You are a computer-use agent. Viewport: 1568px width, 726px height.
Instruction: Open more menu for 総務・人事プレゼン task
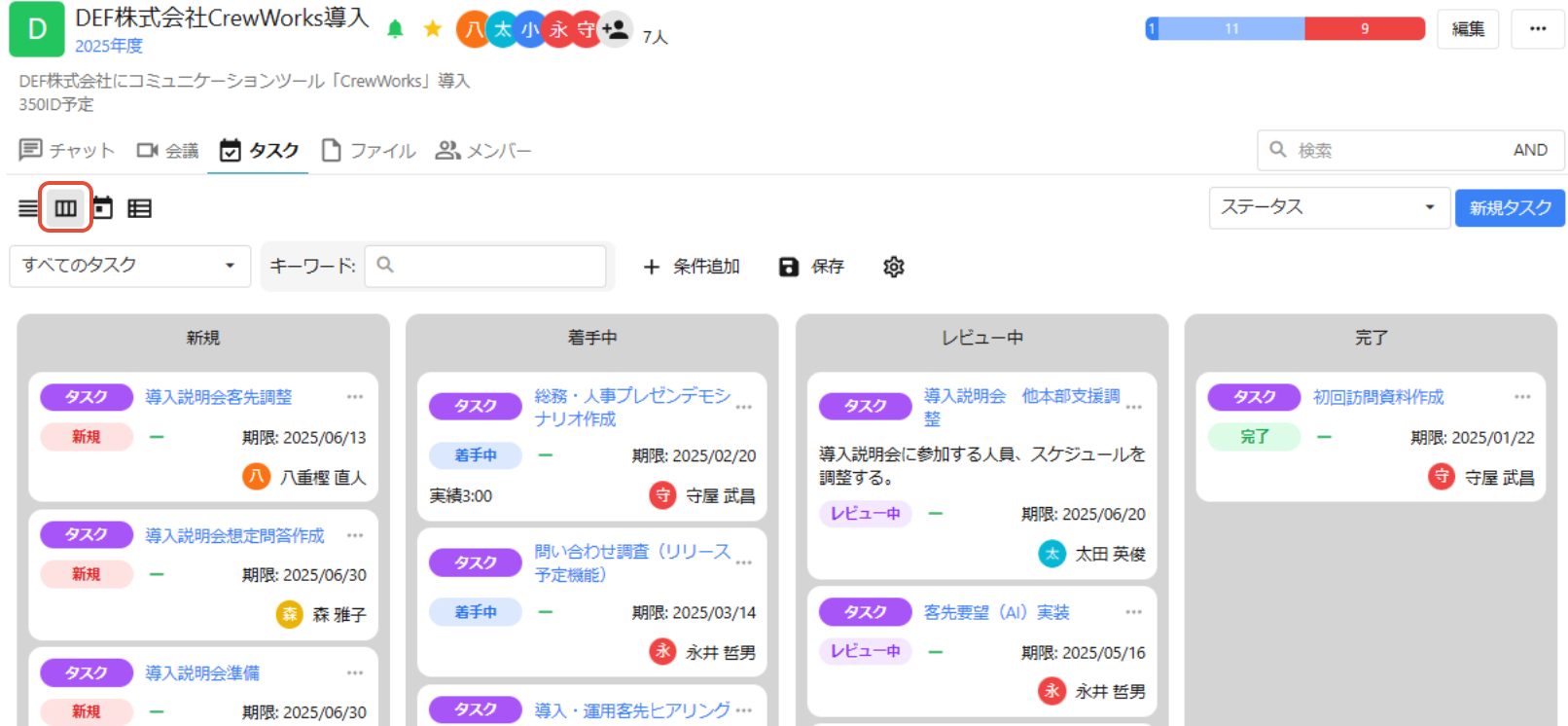click(744, 407)
